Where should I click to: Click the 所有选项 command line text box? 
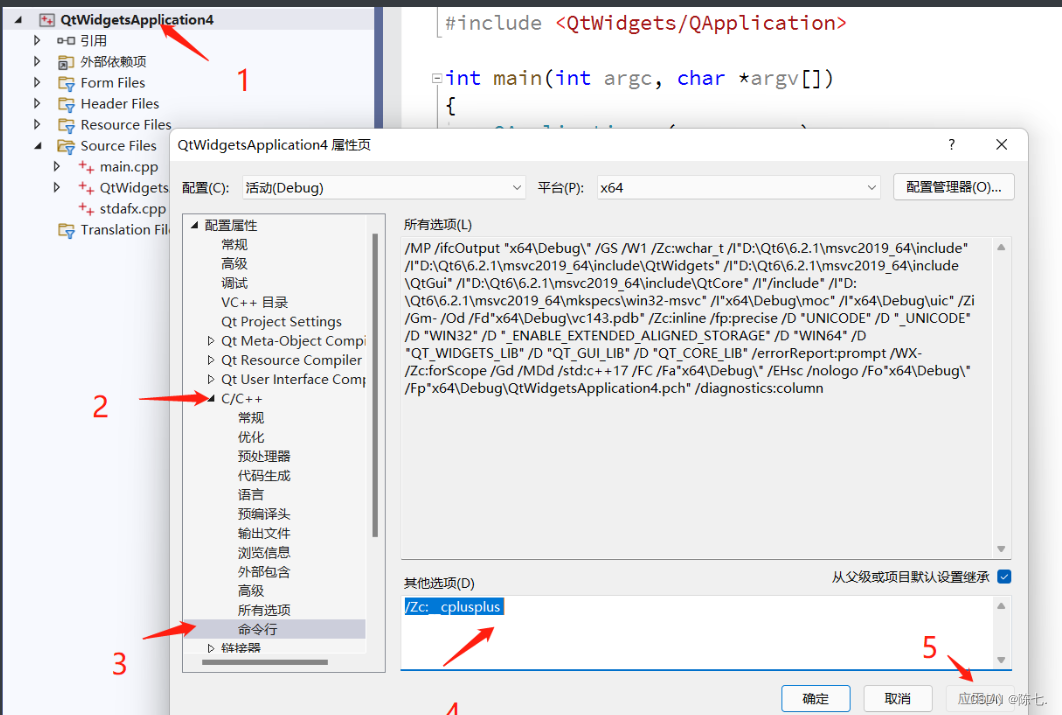click(x=698, y=397)
